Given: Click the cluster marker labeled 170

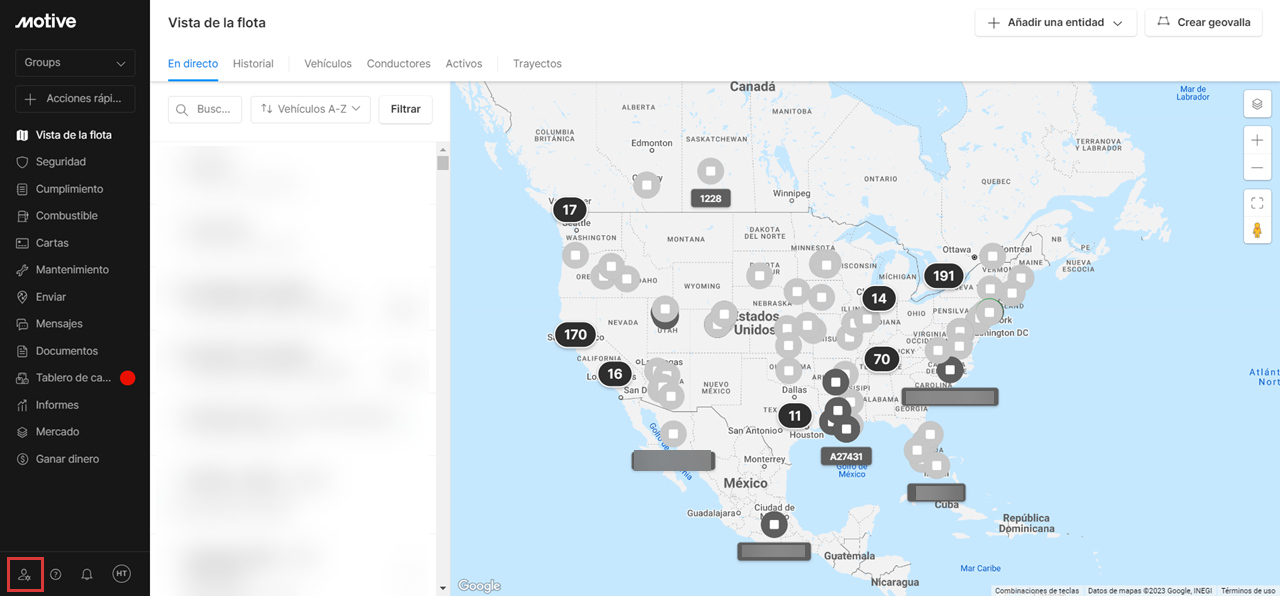Looking at the screenshot, I should pos(576,335).
